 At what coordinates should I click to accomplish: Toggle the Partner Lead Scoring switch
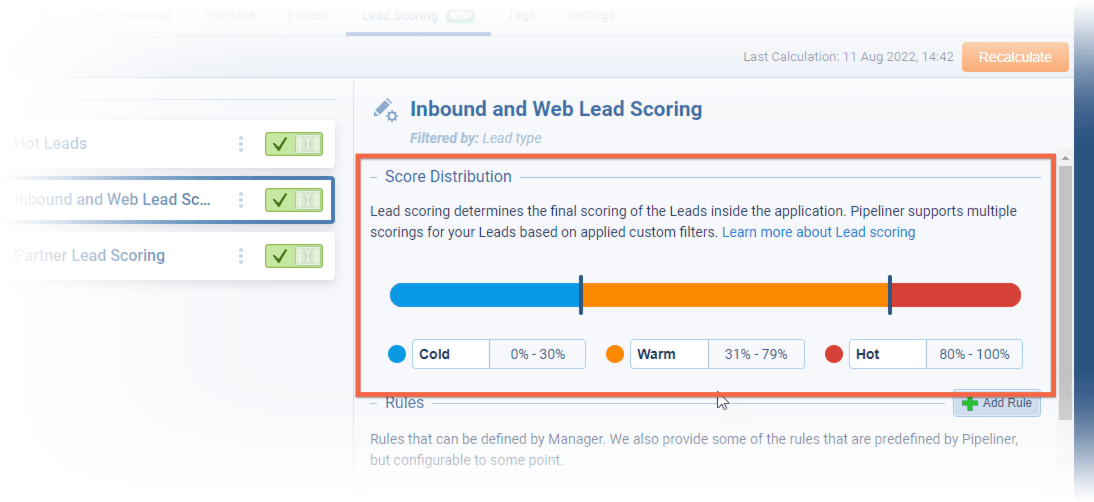293,256
